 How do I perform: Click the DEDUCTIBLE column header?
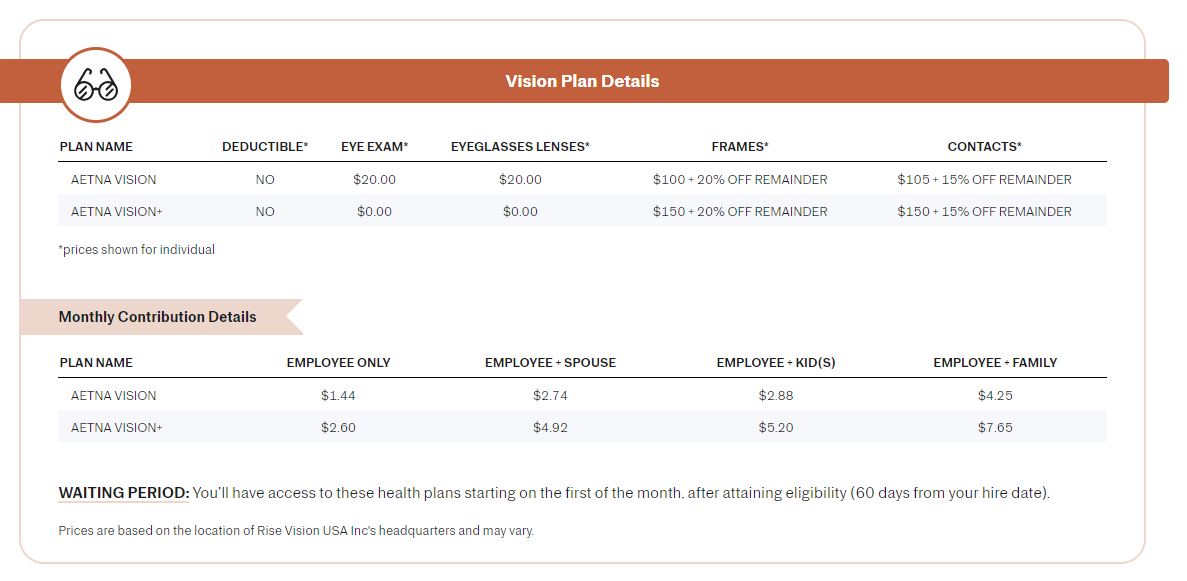point(265,147)
